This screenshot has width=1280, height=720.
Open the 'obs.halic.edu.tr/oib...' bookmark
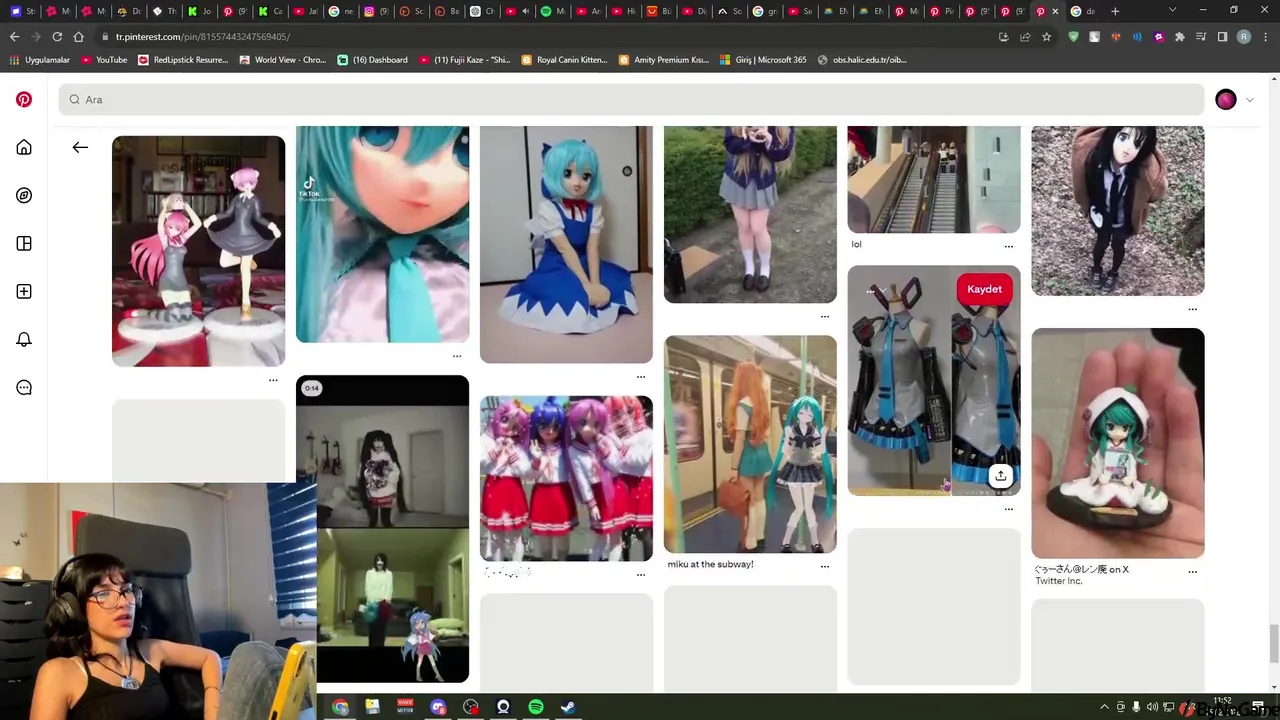pyautogui.click(x=862, y=60)
